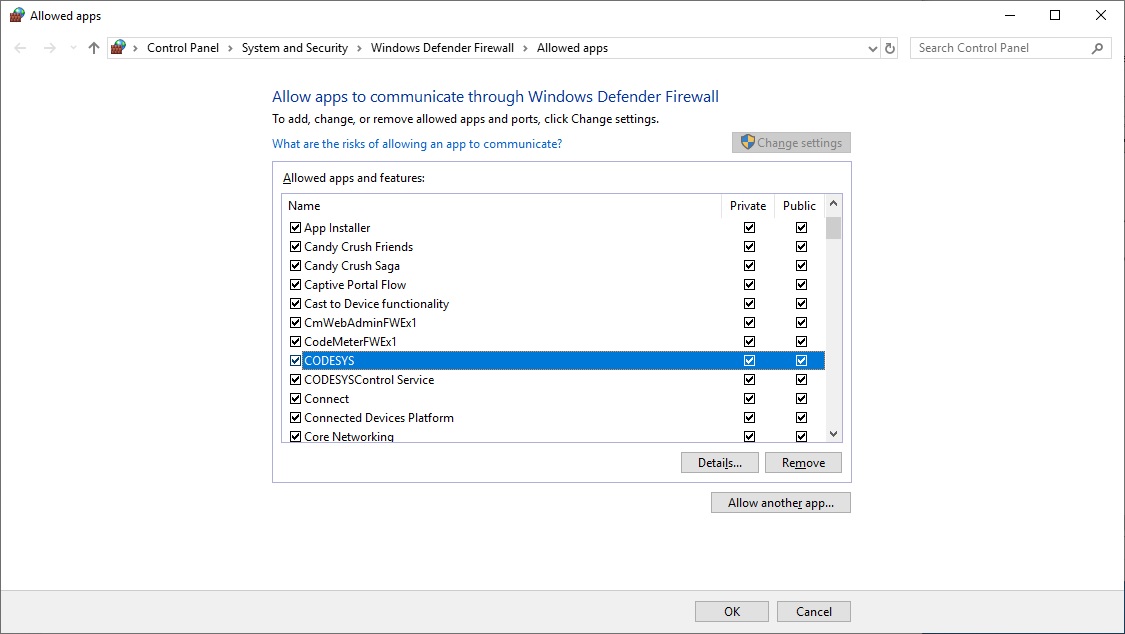
Task: Uncheck Connect Public checkbox
Action: coord(801,399)
